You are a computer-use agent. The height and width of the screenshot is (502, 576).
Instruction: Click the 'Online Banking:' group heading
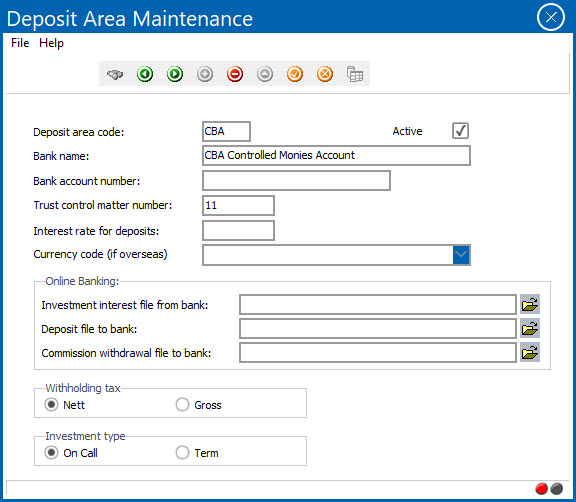tap(82, 281)
